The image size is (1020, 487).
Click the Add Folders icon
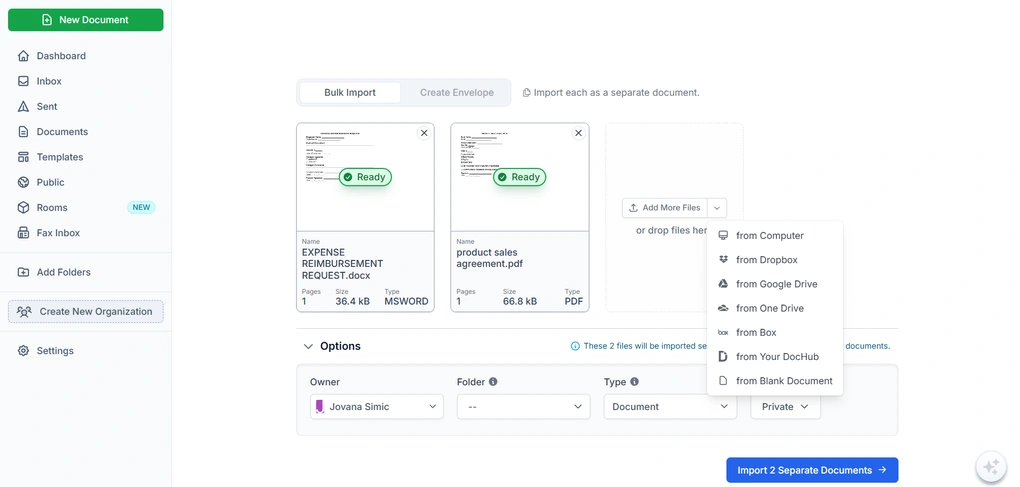(23, 272)
